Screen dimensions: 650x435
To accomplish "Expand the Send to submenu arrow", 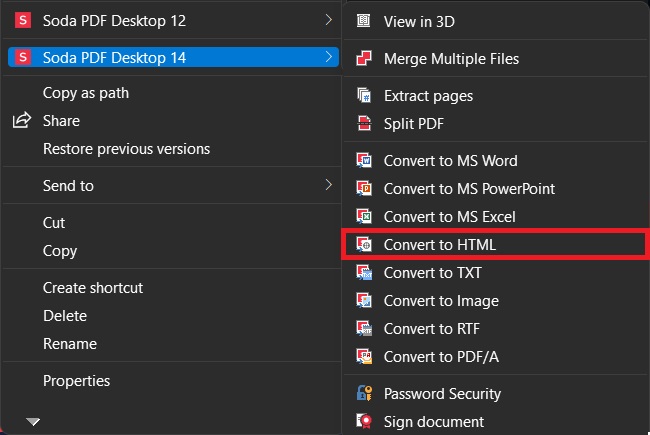I will tap(328, 185).
